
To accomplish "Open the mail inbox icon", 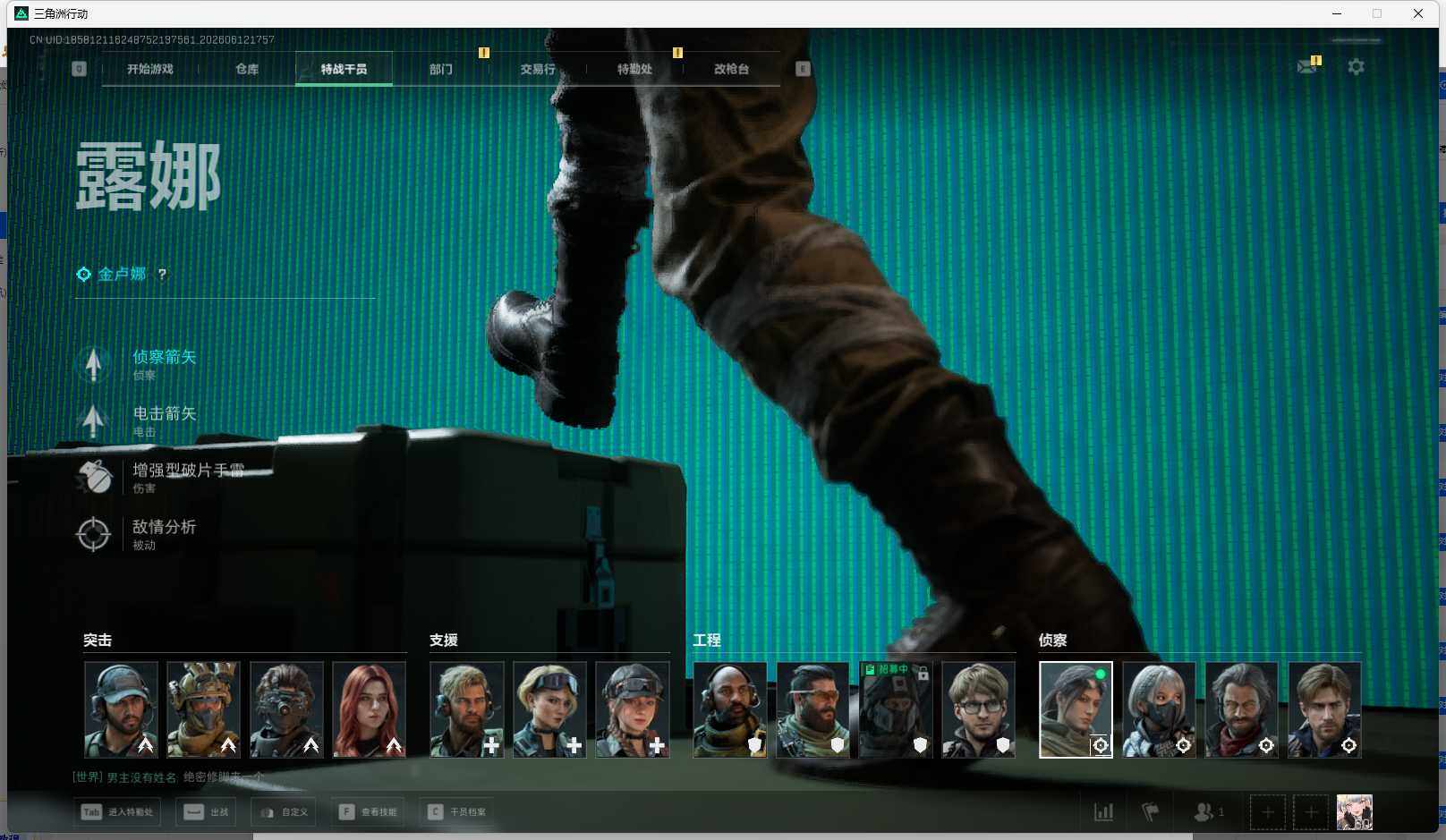I will click(1307, 67).
